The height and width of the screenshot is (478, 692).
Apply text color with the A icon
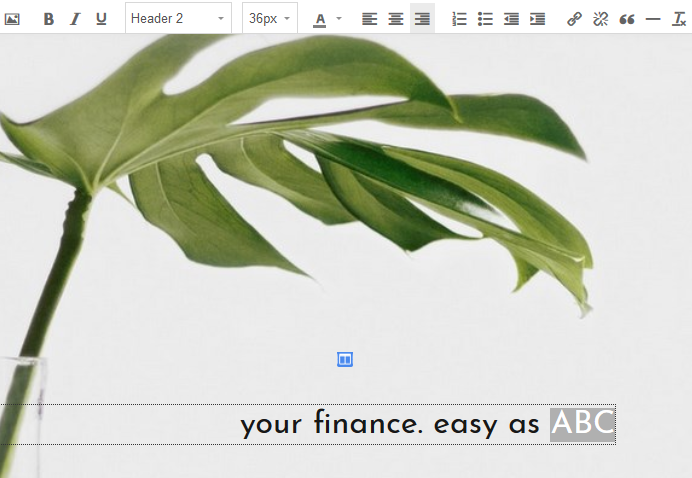click(320, 19)
